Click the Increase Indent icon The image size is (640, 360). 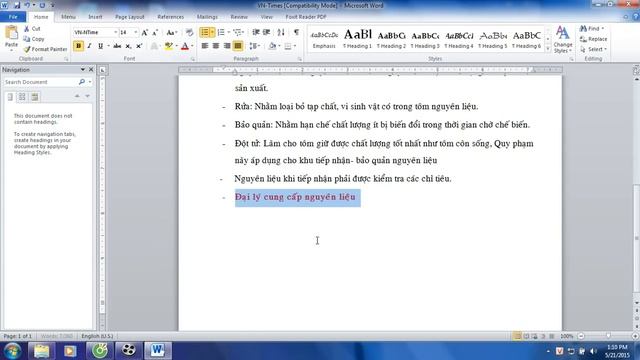pyautogui.click(x=267, y=32)
